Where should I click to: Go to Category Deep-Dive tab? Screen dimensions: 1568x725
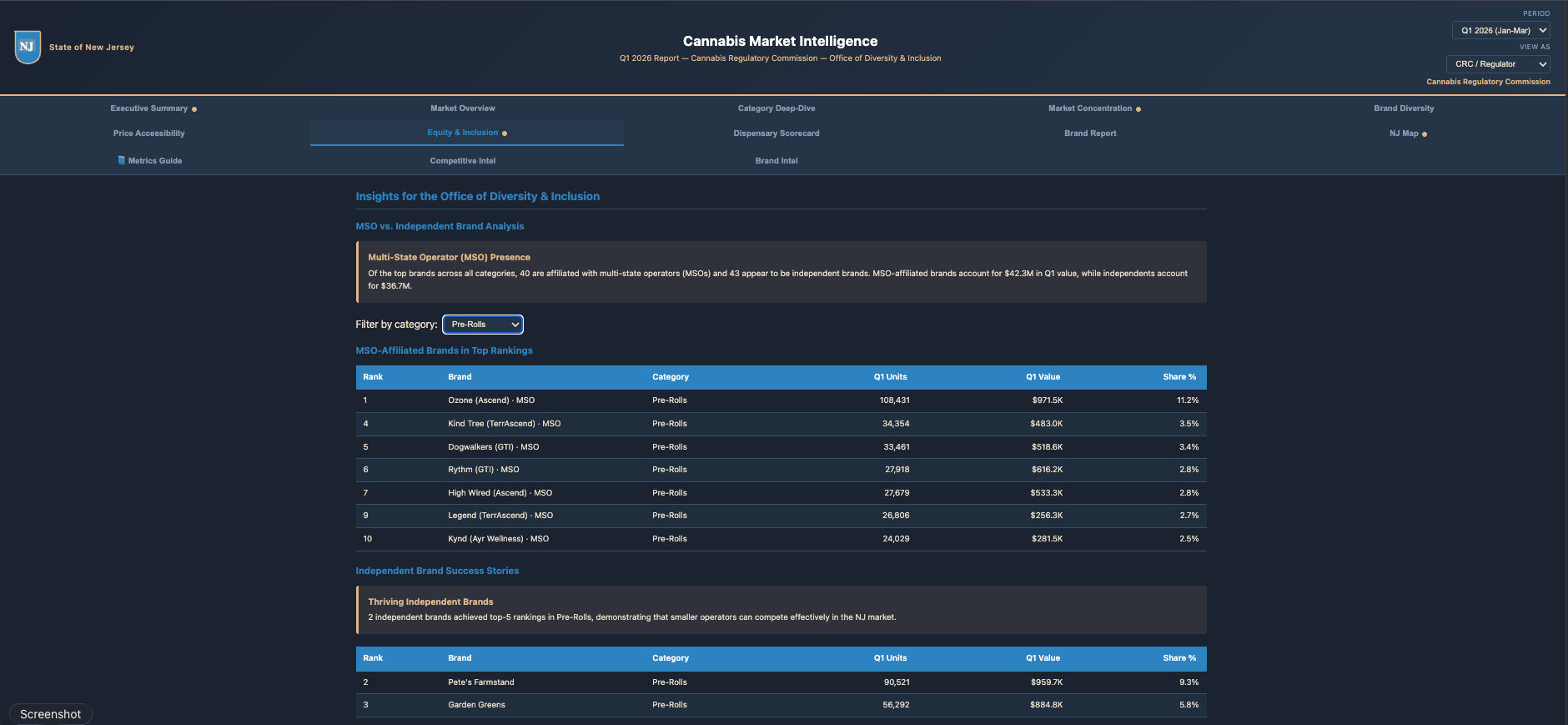pos(776,108)
